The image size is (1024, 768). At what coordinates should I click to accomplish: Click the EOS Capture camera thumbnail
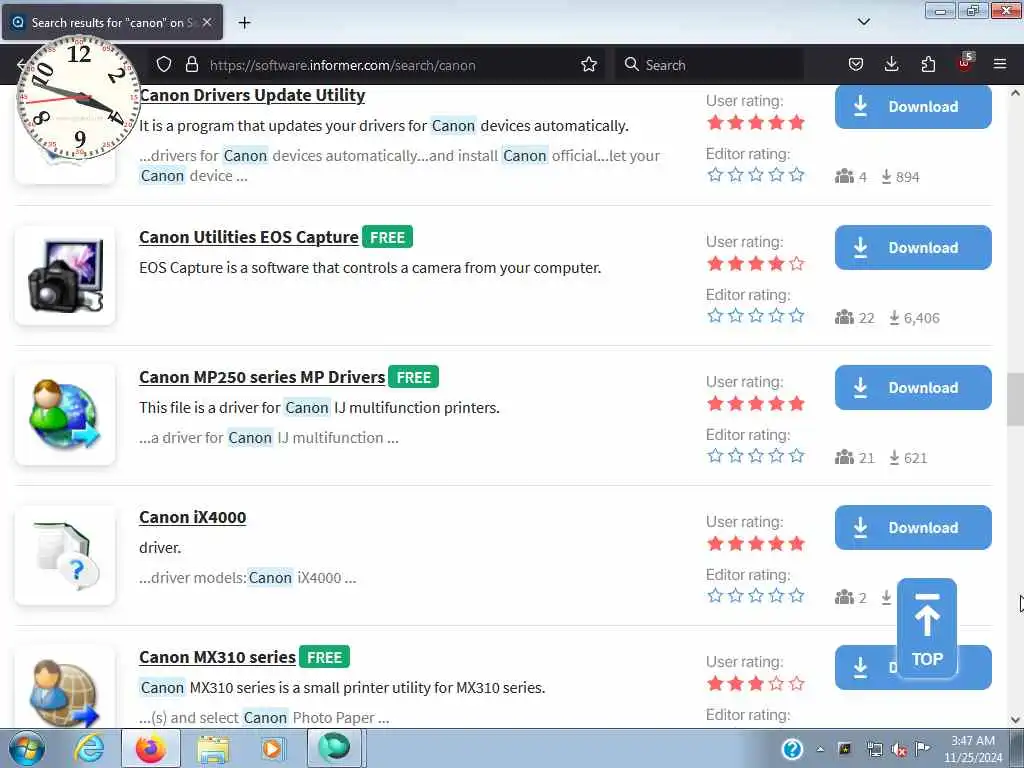pos(65,275)
